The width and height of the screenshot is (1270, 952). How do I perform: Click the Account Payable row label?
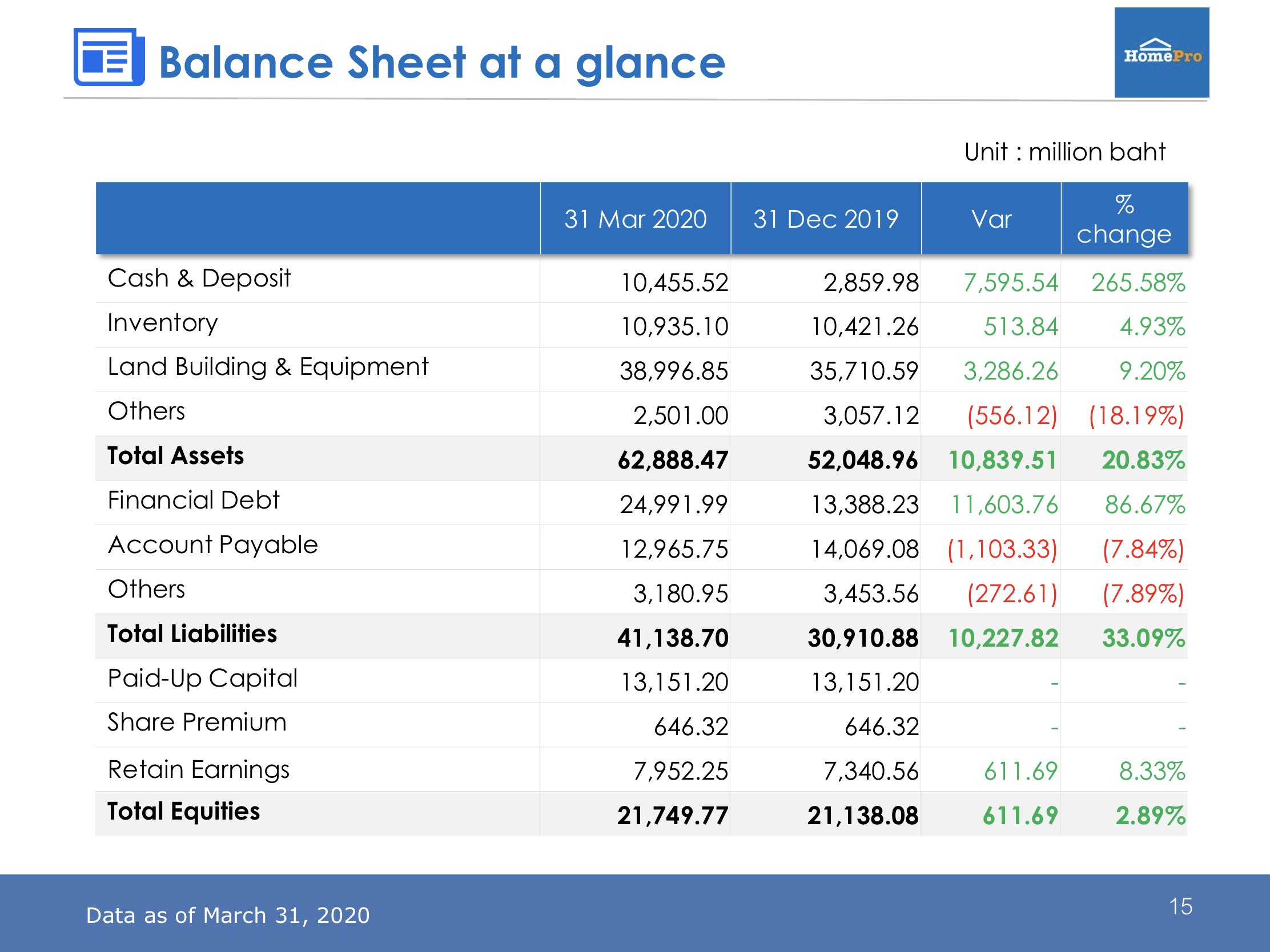(212, 545)
